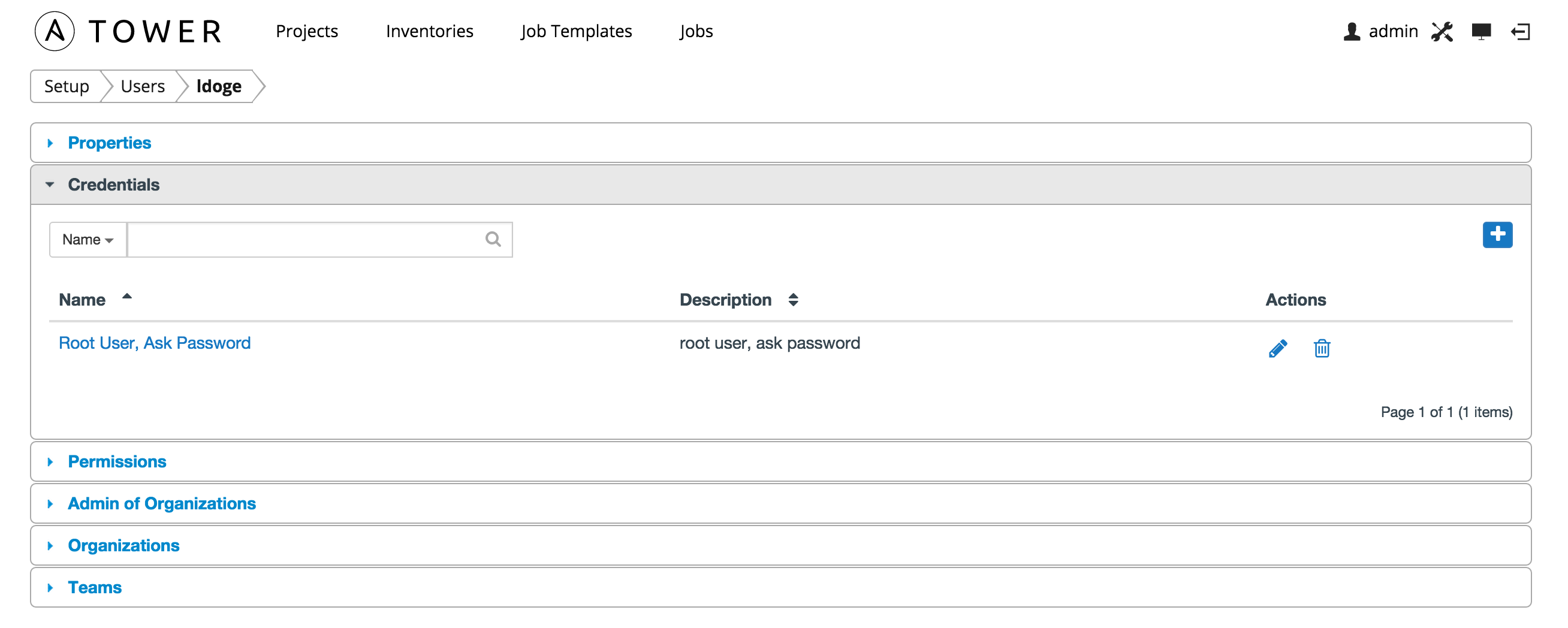The image size is (1568, 628).
Task: Click the logout icon
Action: tap(1520, 32)
